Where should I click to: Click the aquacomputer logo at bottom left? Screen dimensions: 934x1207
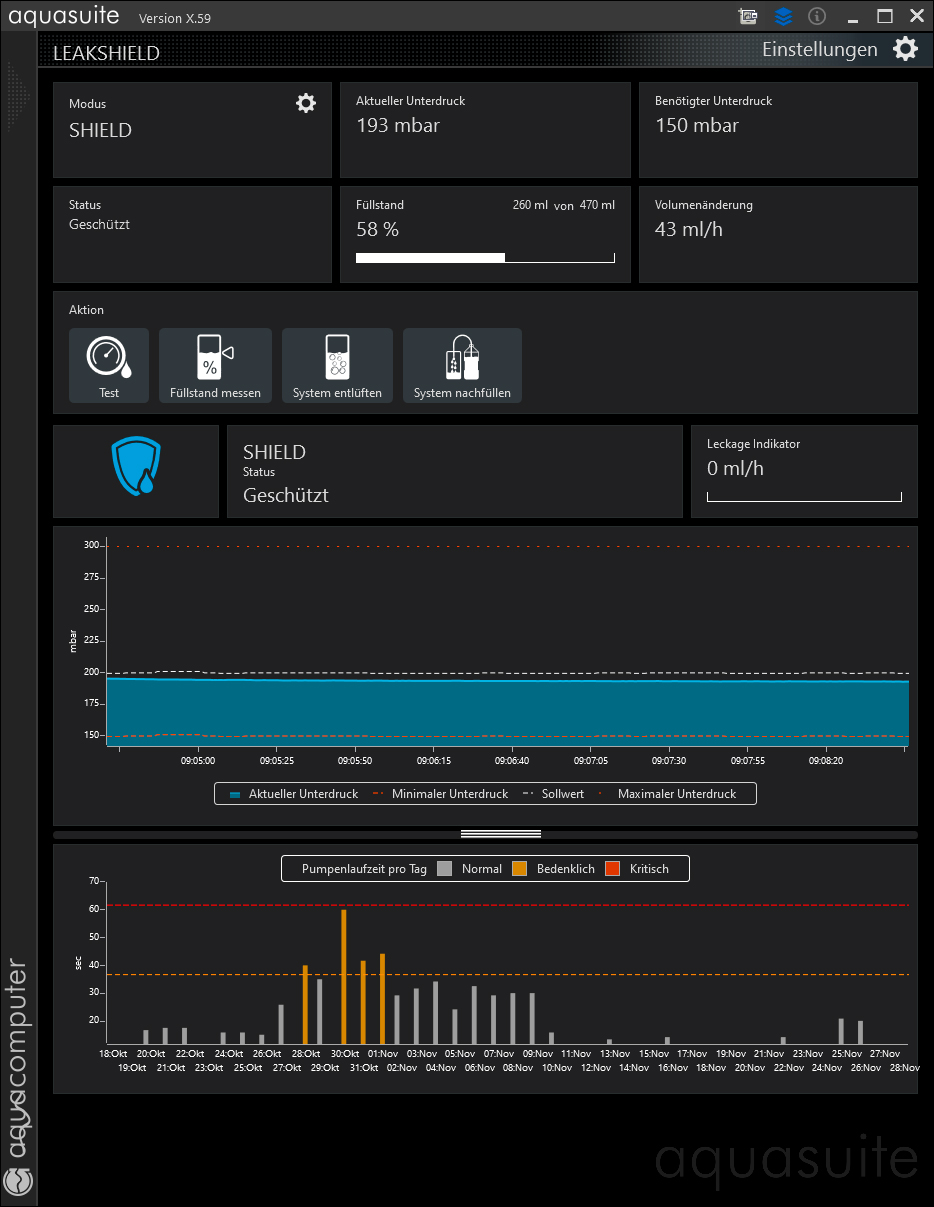click(19, 1180)
